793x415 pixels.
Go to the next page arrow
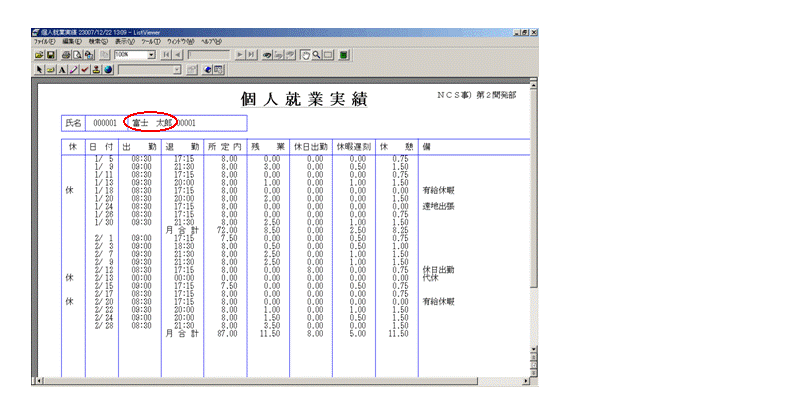(240, 55)
